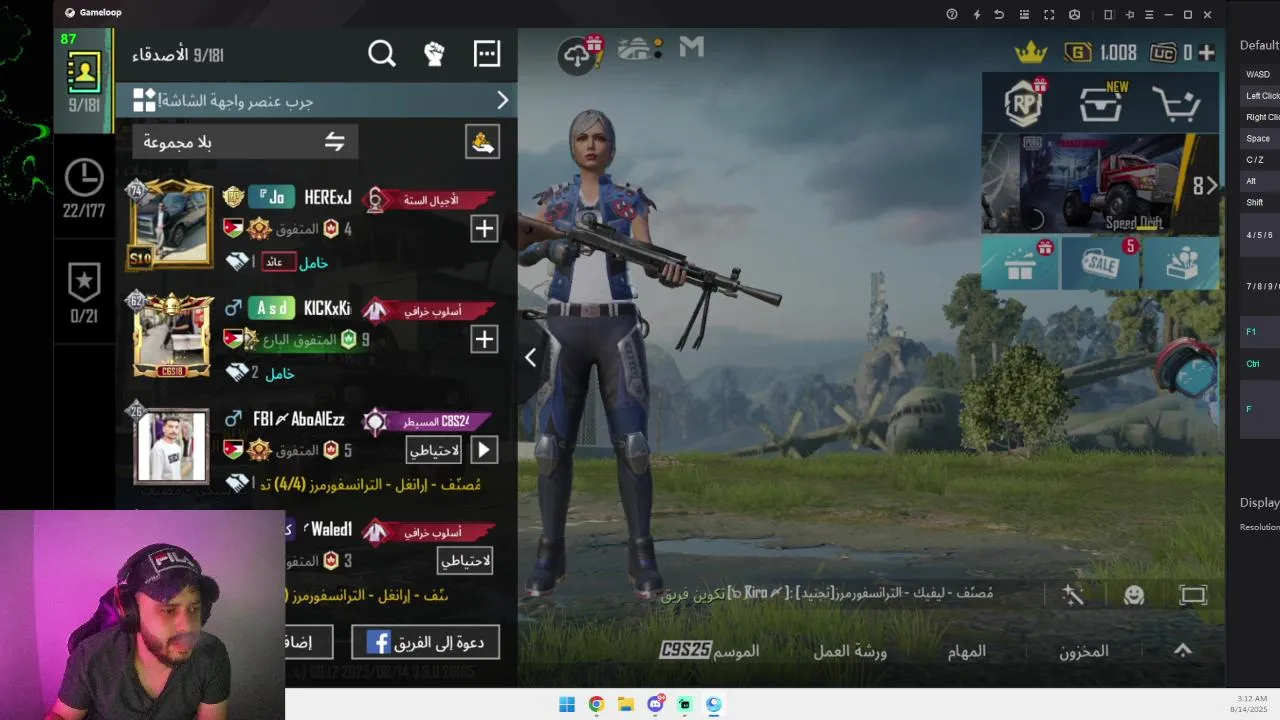The image size is (1280, 720).
Task: Open the Gameloop list menu icon
Action: 1024,14
